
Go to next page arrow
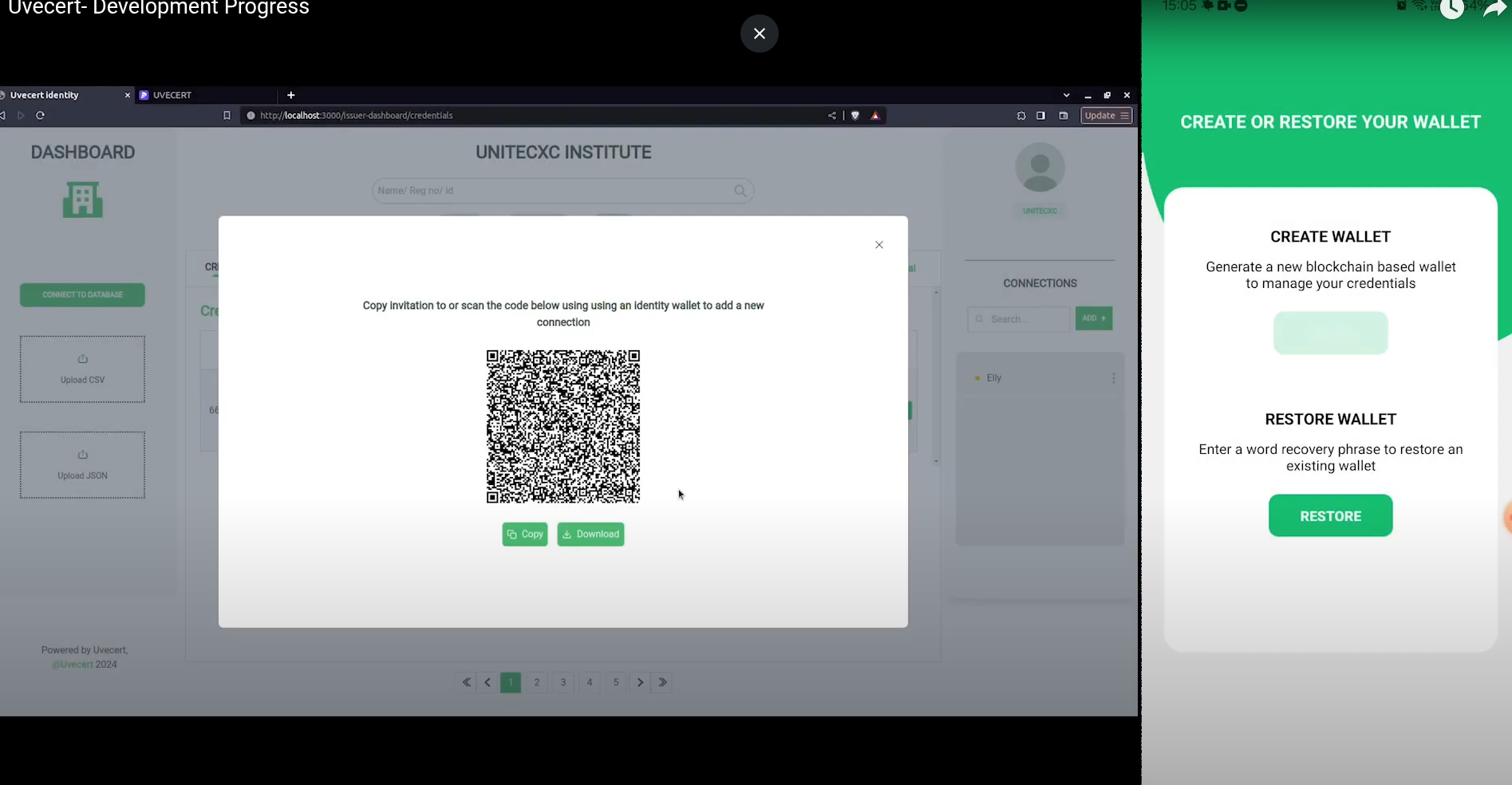(640, 683)
